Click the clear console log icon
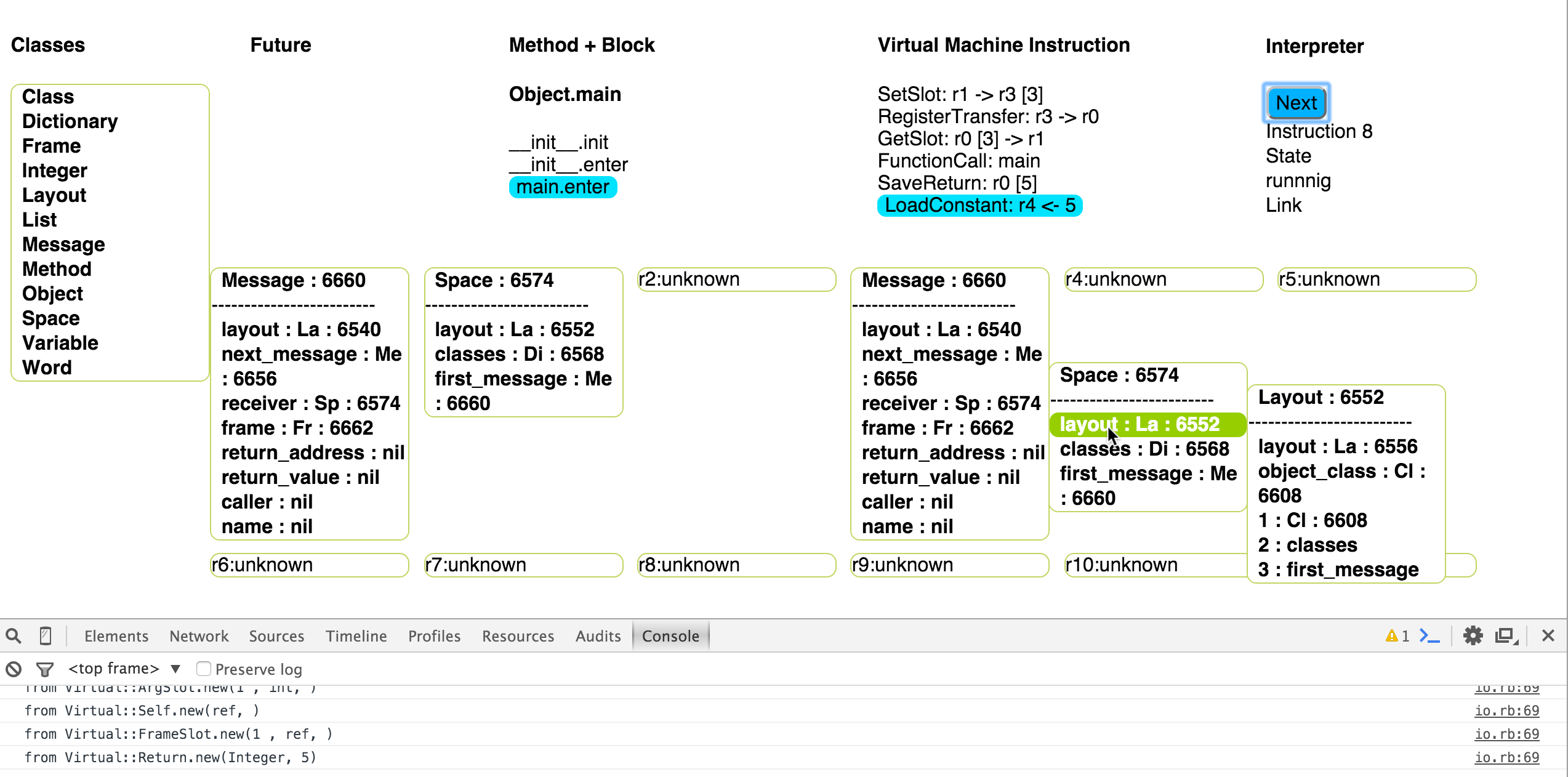 [14, 669]
